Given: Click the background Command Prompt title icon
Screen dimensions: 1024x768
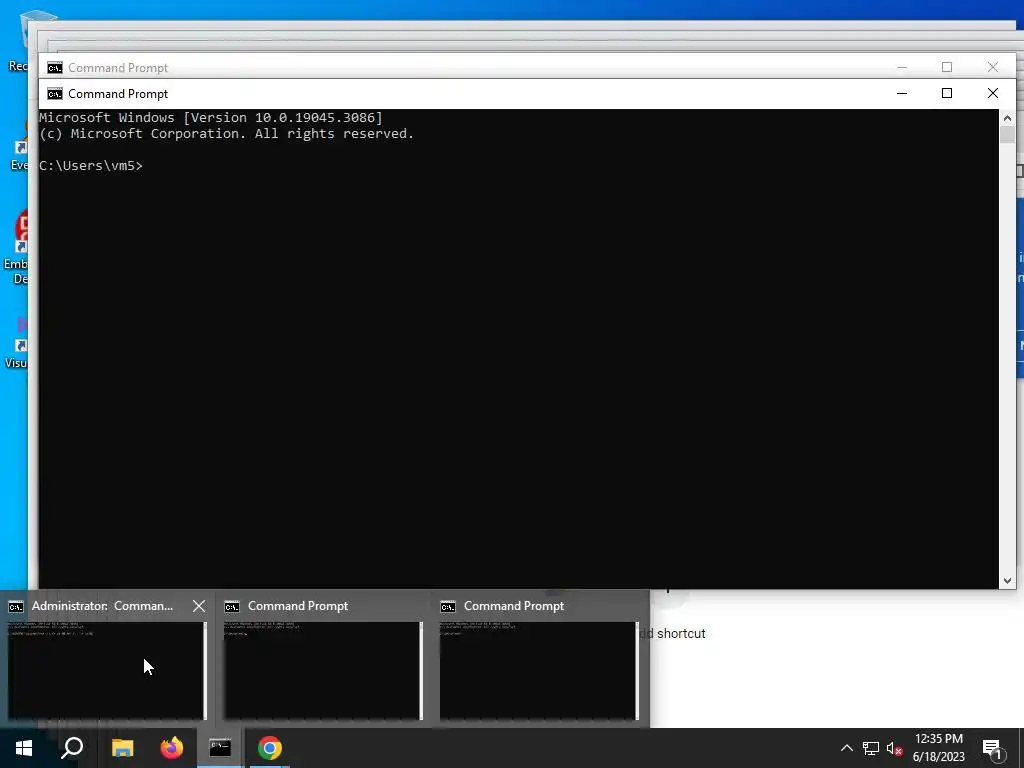Looking at the screenshot, I should pos(55,68).
